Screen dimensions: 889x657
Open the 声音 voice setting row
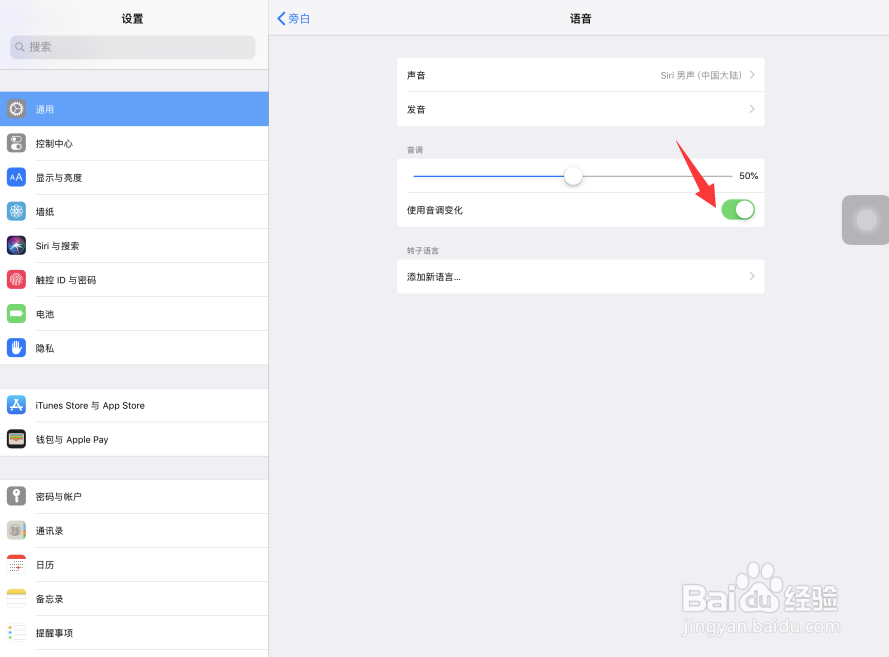581,75
